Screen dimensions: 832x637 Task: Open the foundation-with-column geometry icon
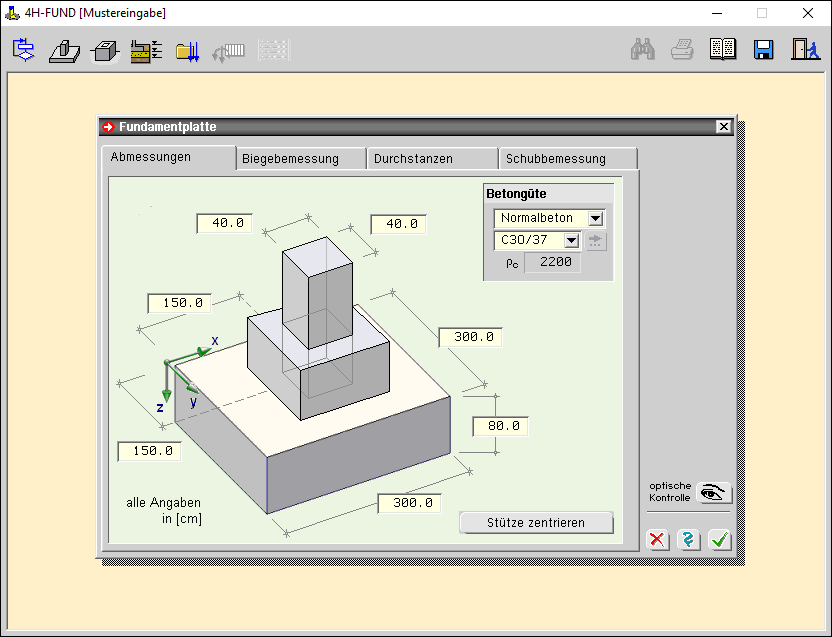pos(64,50)
